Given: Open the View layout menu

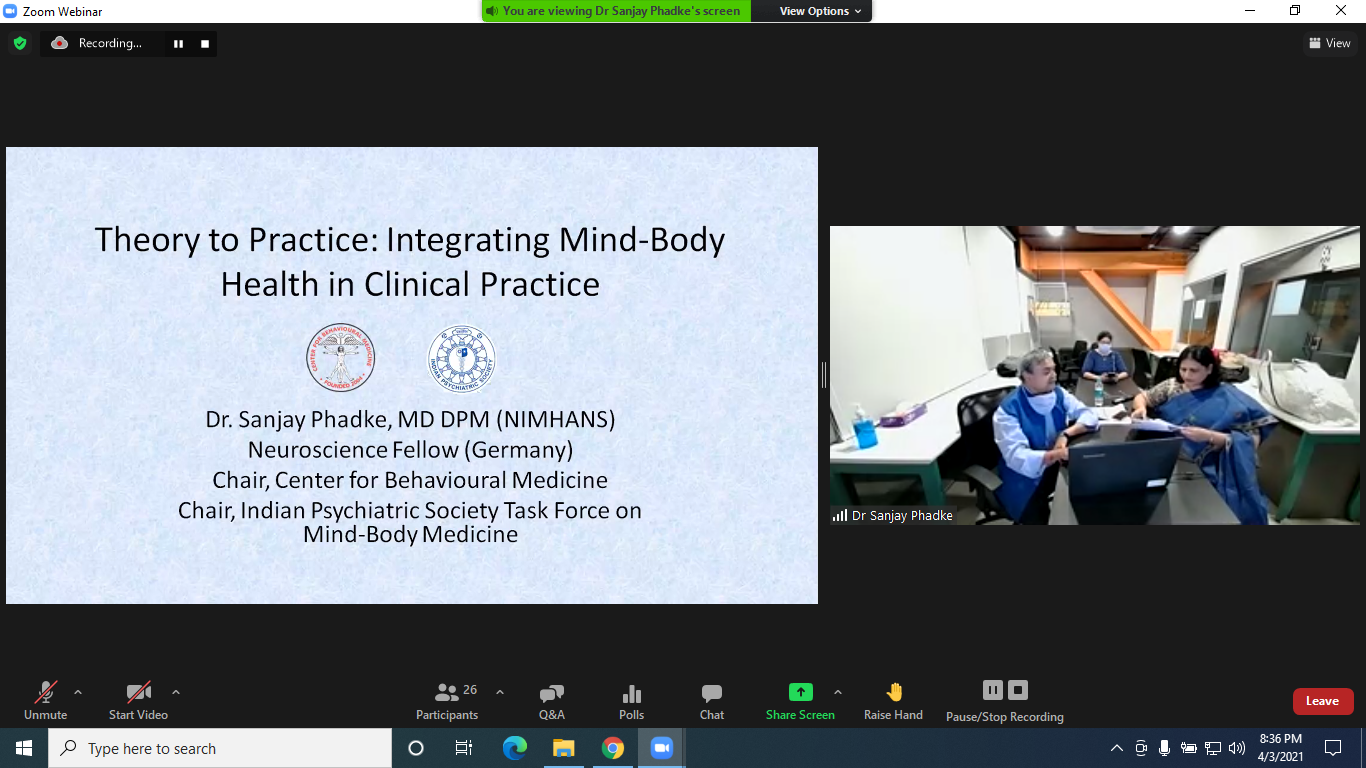Looking at the screenshot, I should (x=1329, y=43).
